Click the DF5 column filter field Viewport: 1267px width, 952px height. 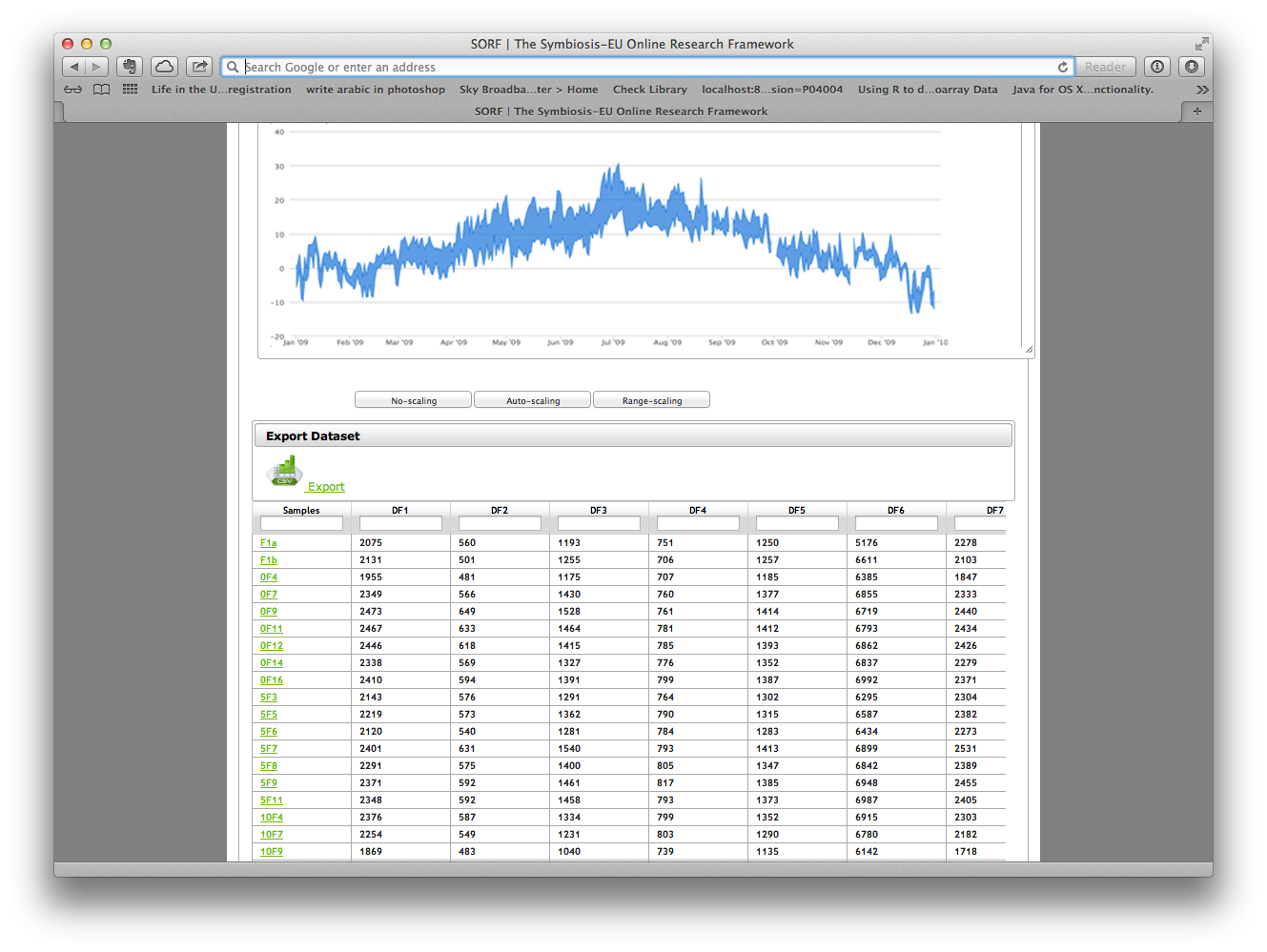click(x=797, y=523)
